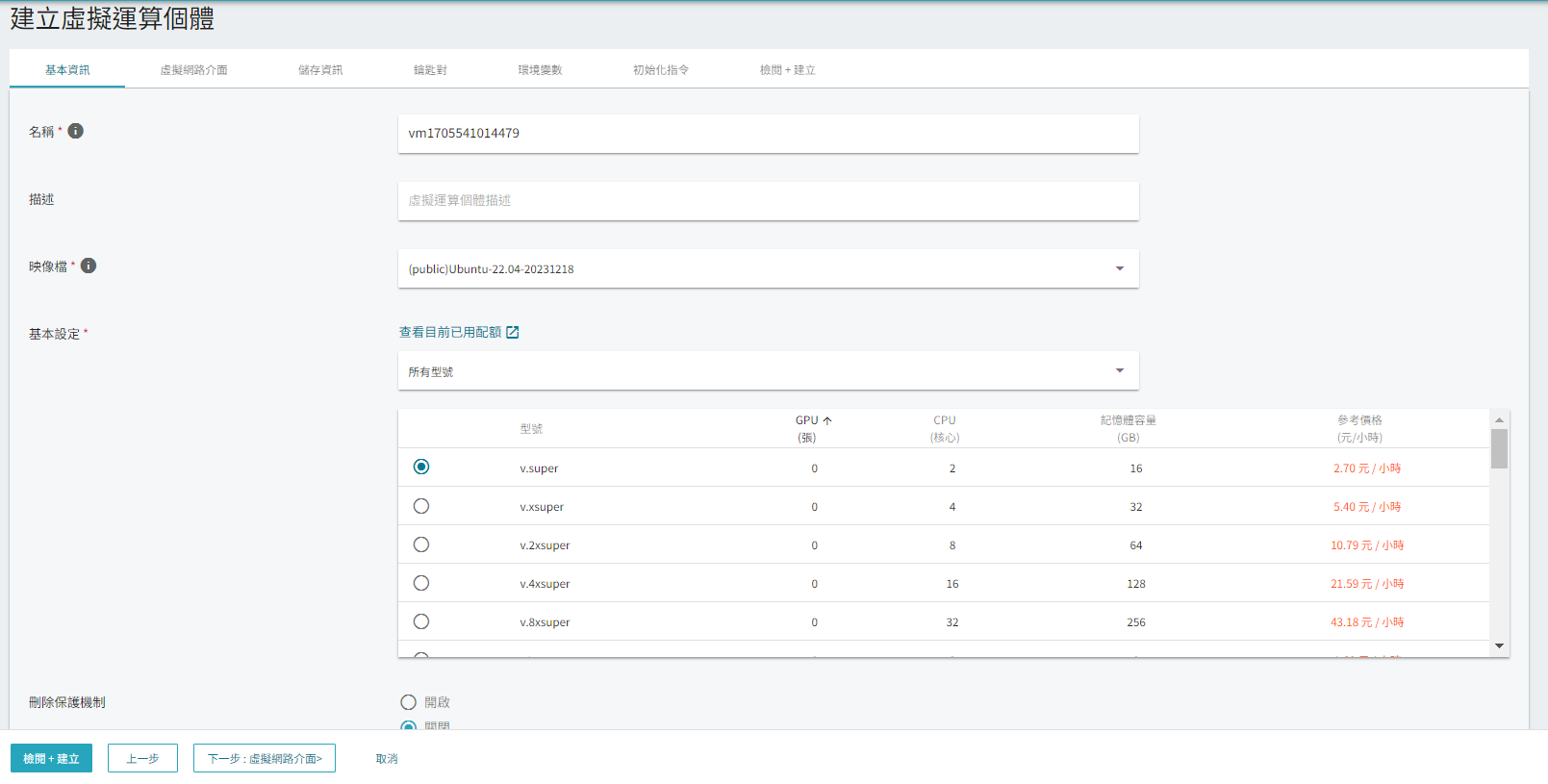Click the 型號 column header
Image resolution: width=1548 pixels, height=784 pixels.
531,429
